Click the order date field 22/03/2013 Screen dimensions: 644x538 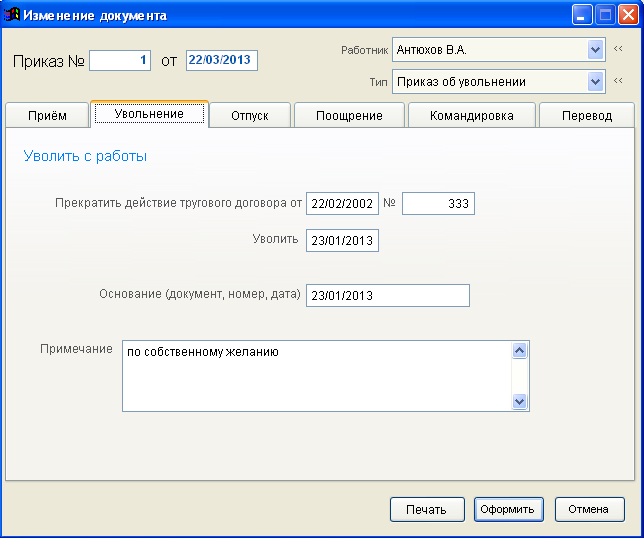click(222, 60)
